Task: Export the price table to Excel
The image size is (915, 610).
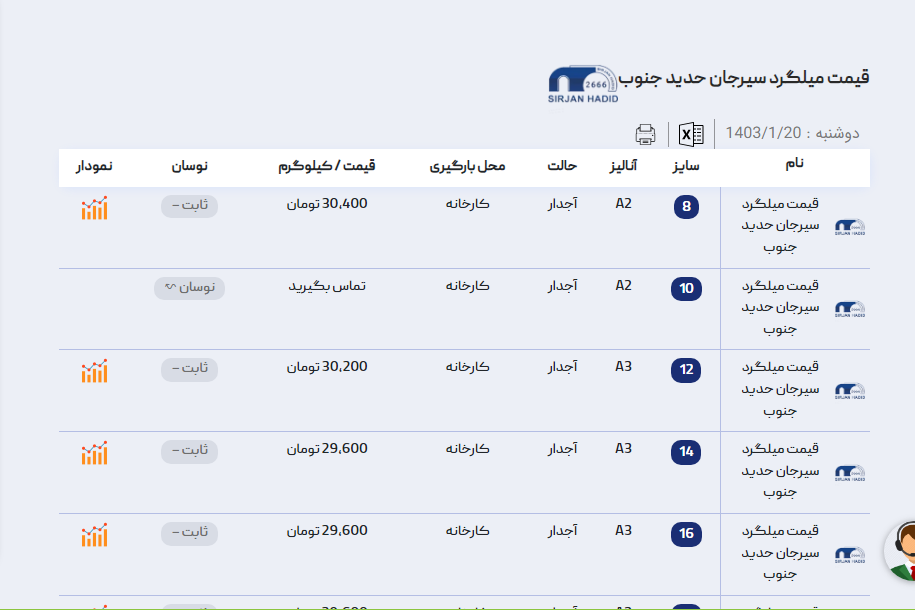Action: tap(691, 135)
